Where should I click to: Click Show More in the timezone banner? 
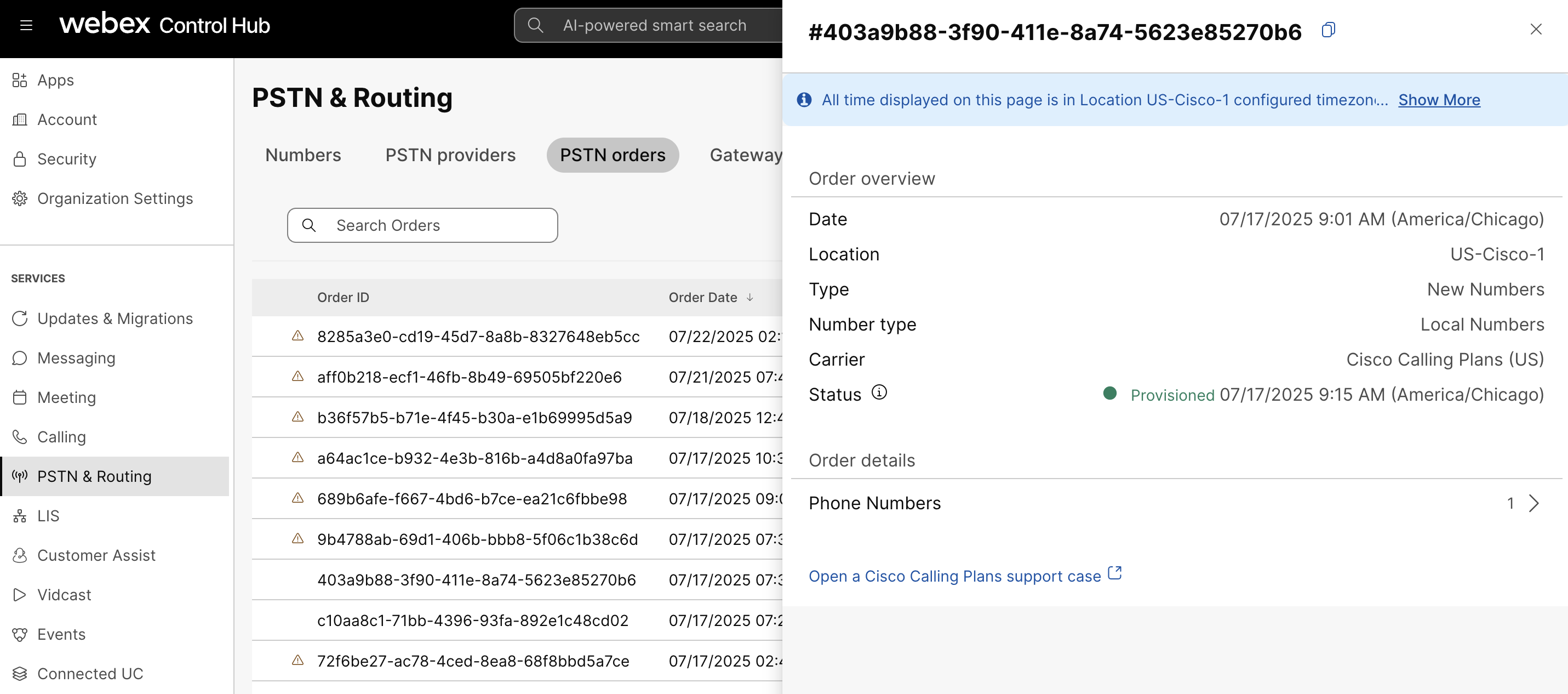coord(1439,100)
